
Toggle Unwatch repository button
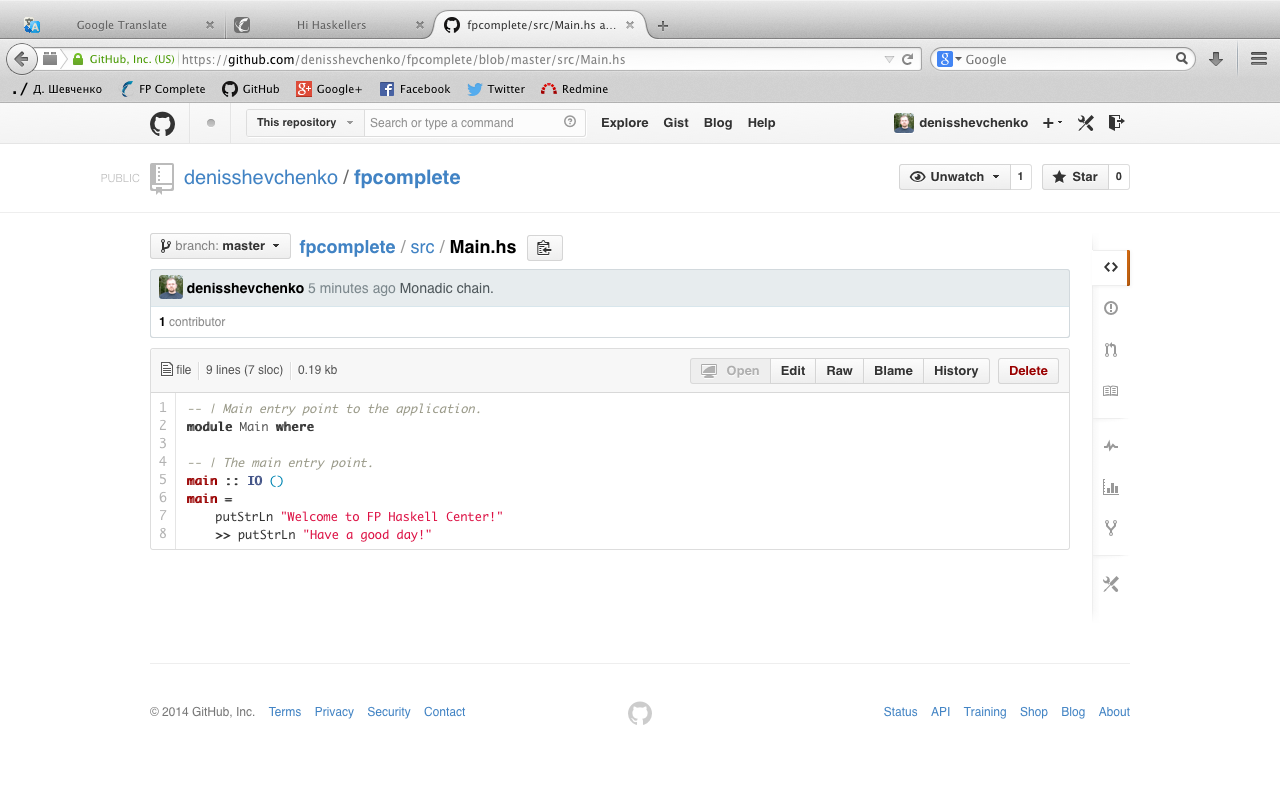pos(955,177)
